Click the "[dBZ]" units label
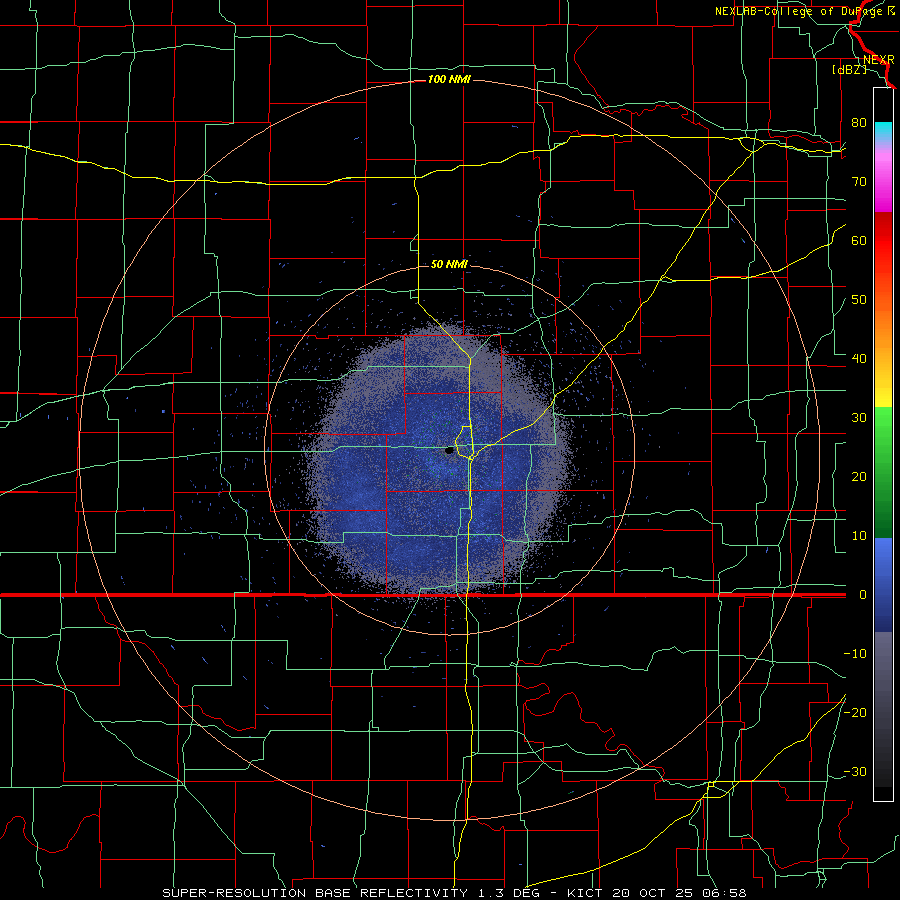 [849, 69]
